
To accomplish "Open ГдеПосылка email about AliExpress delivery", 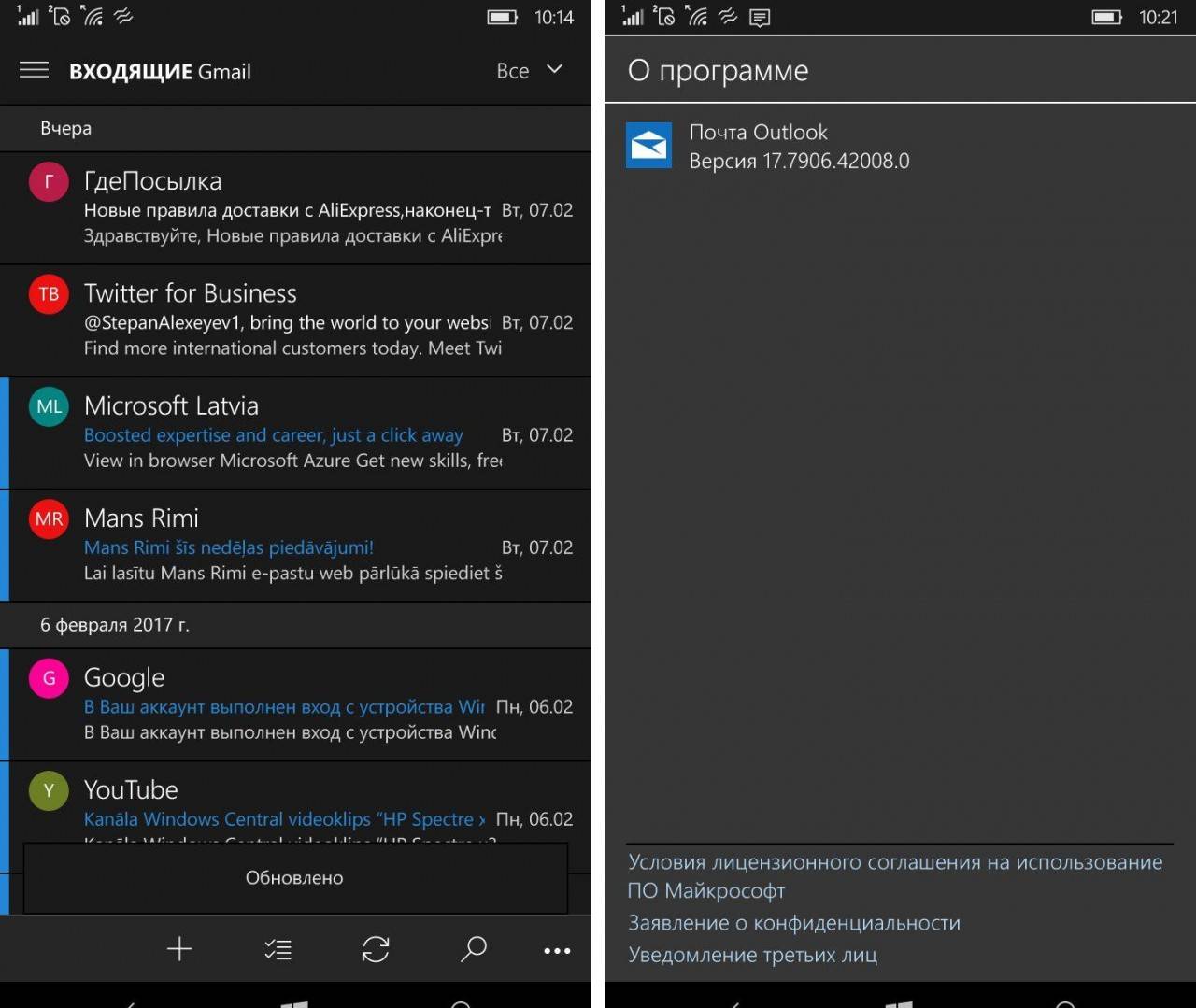I will point(295,208).
